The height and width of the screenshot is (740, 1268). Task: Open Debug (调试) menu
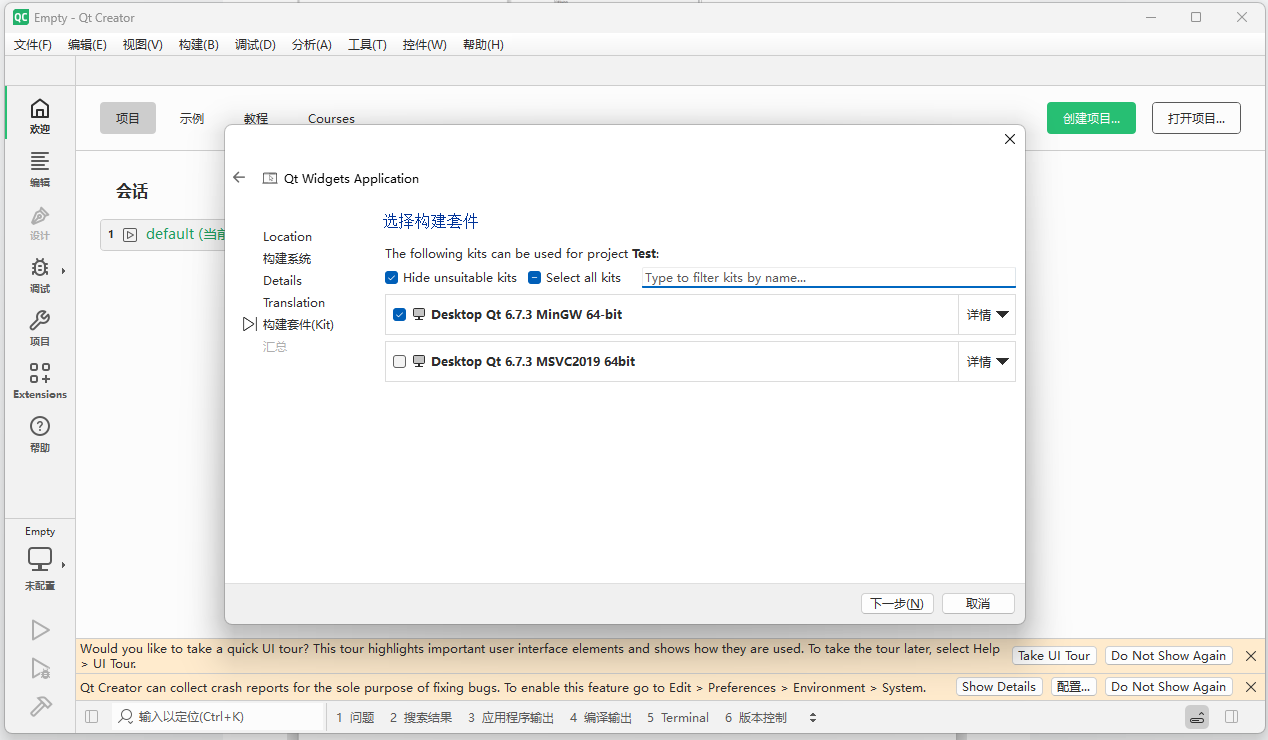click(x=255, y=45)
